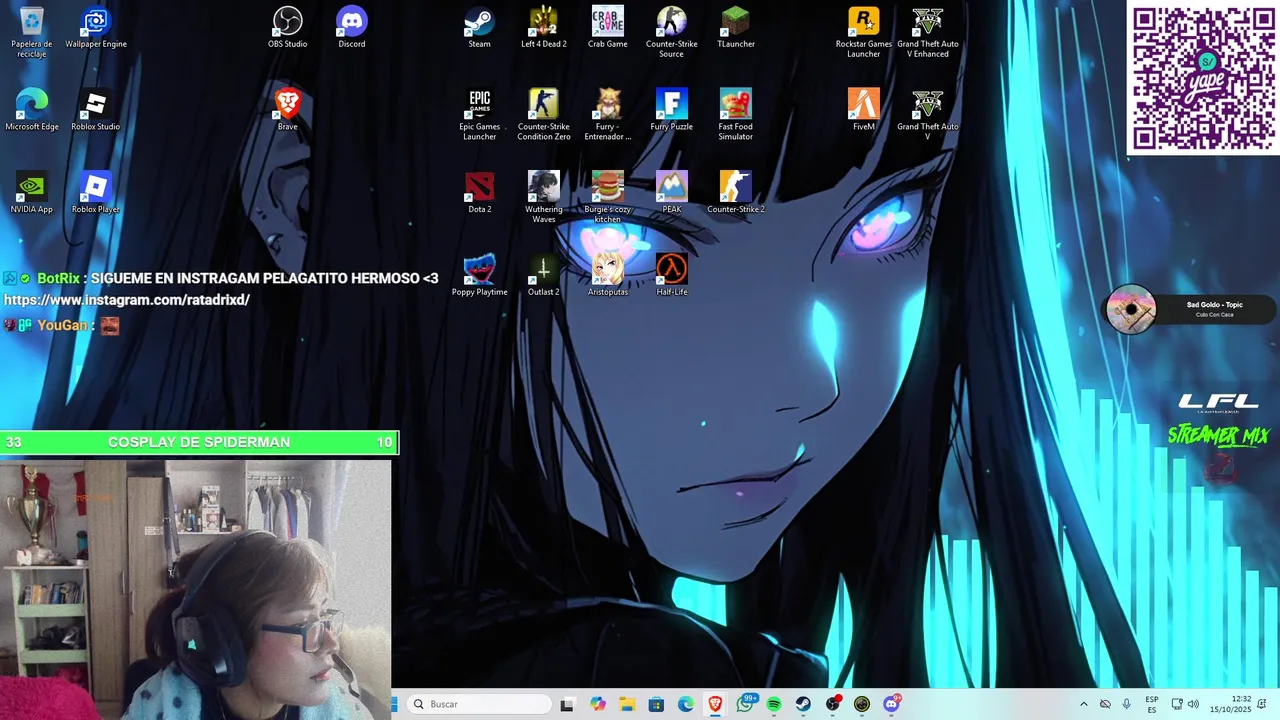The width and height of the screenshot is (1280, 720).
Task: Open the notifications bell in taskbar
Action: 1264,704
